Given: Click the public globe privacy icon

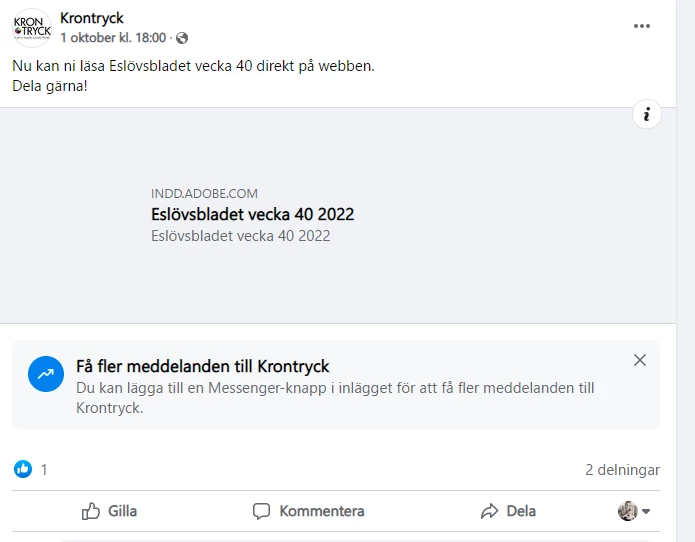Looking at the screenshot, I should coord(182,38).
